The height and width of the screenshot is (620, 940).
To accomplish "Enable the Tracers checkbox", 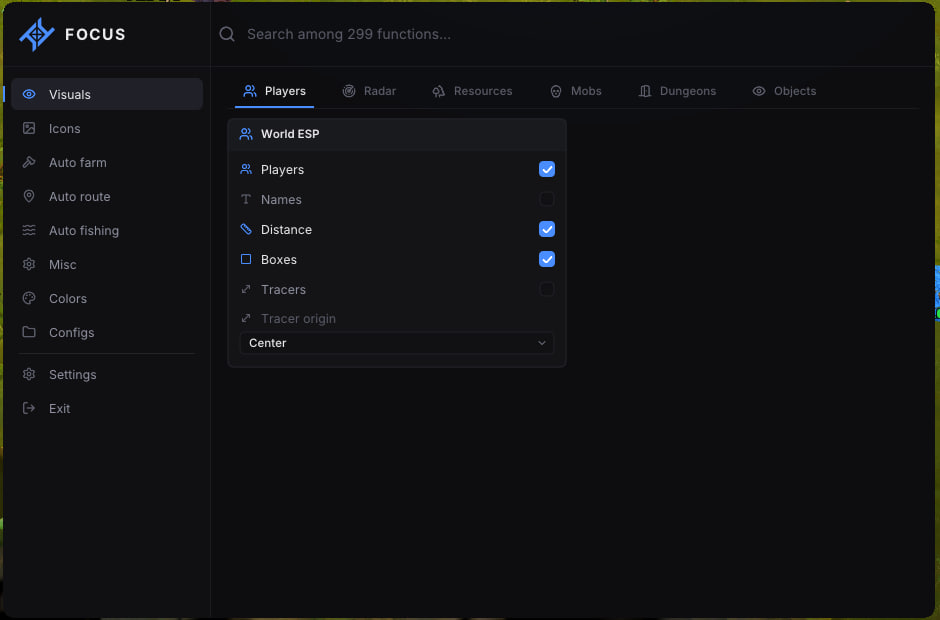I will [x=547, y=289].
